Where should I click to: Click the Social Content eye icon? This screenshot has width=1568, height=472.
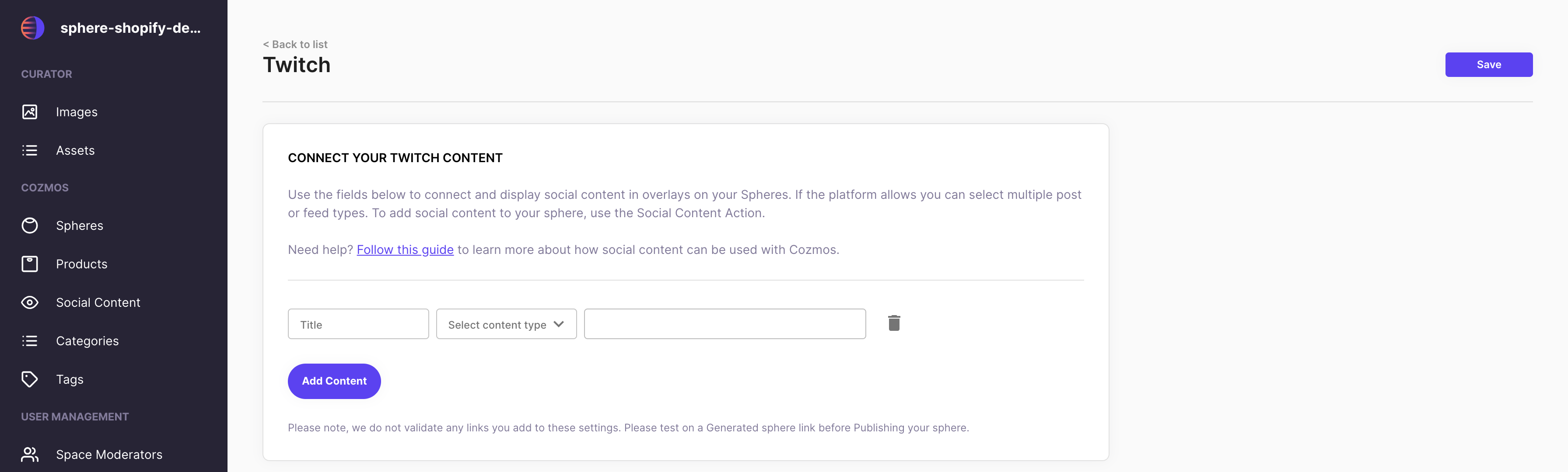pyautogui.click(x=29, y=302)
